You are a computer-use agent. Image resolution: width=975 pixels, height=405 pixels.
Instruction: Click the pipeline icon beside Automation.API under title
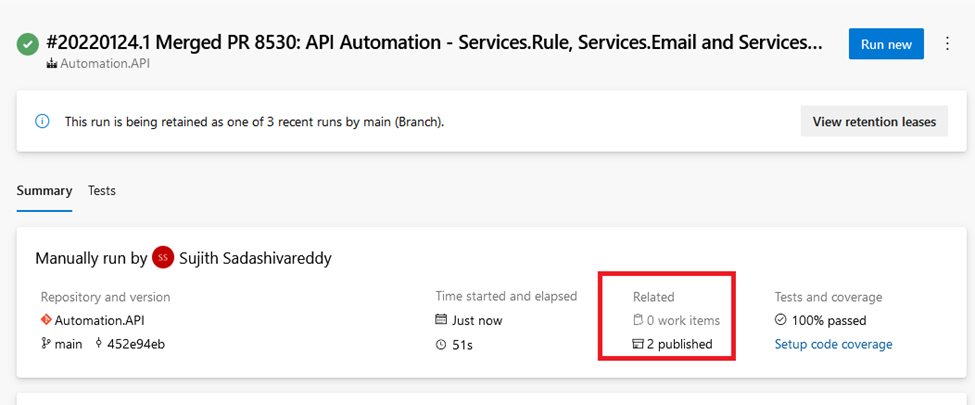(x=52, y=64)
